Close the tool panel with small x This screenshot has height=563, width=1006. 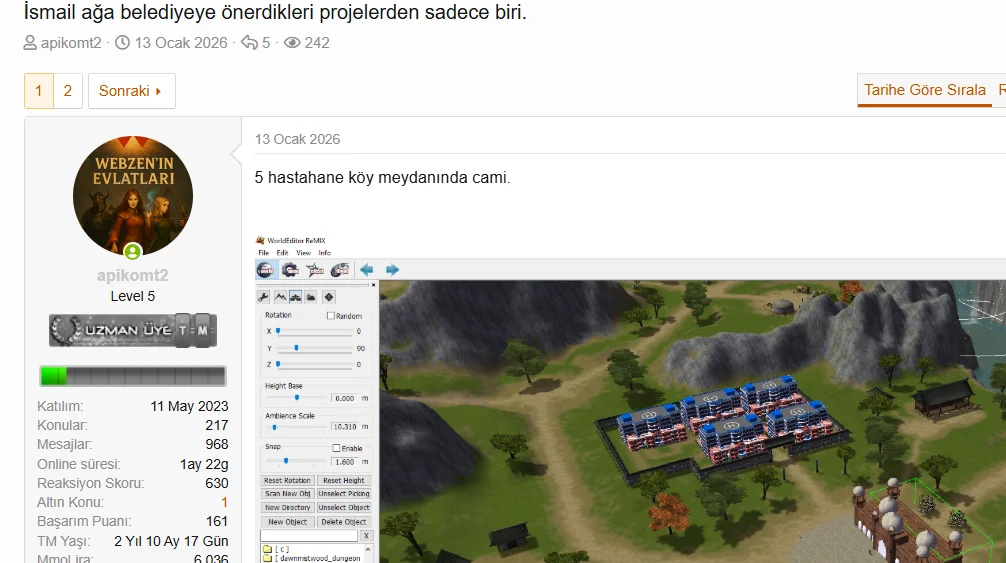373,285
